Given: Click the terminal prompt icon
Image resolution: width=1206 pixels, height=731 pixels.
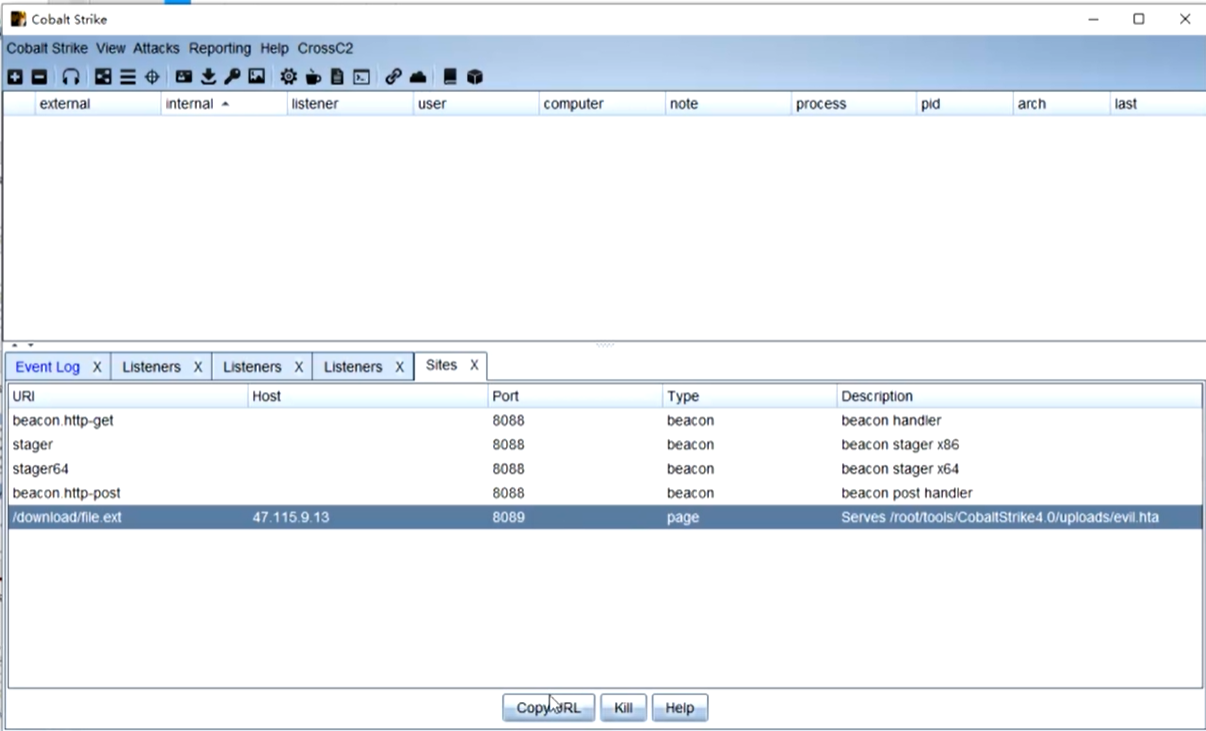Looking at the screenshot, I should 361,77.
